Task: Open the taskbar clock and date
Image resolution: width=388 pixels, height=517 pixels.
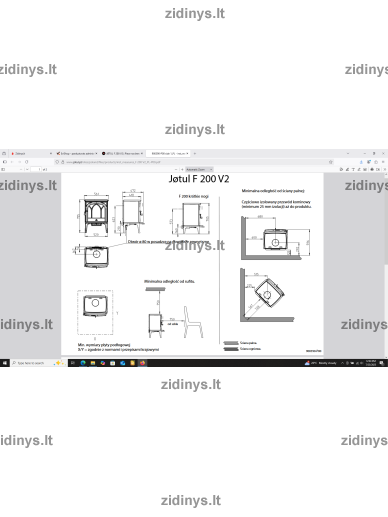Action: click(x=371, y=363)
